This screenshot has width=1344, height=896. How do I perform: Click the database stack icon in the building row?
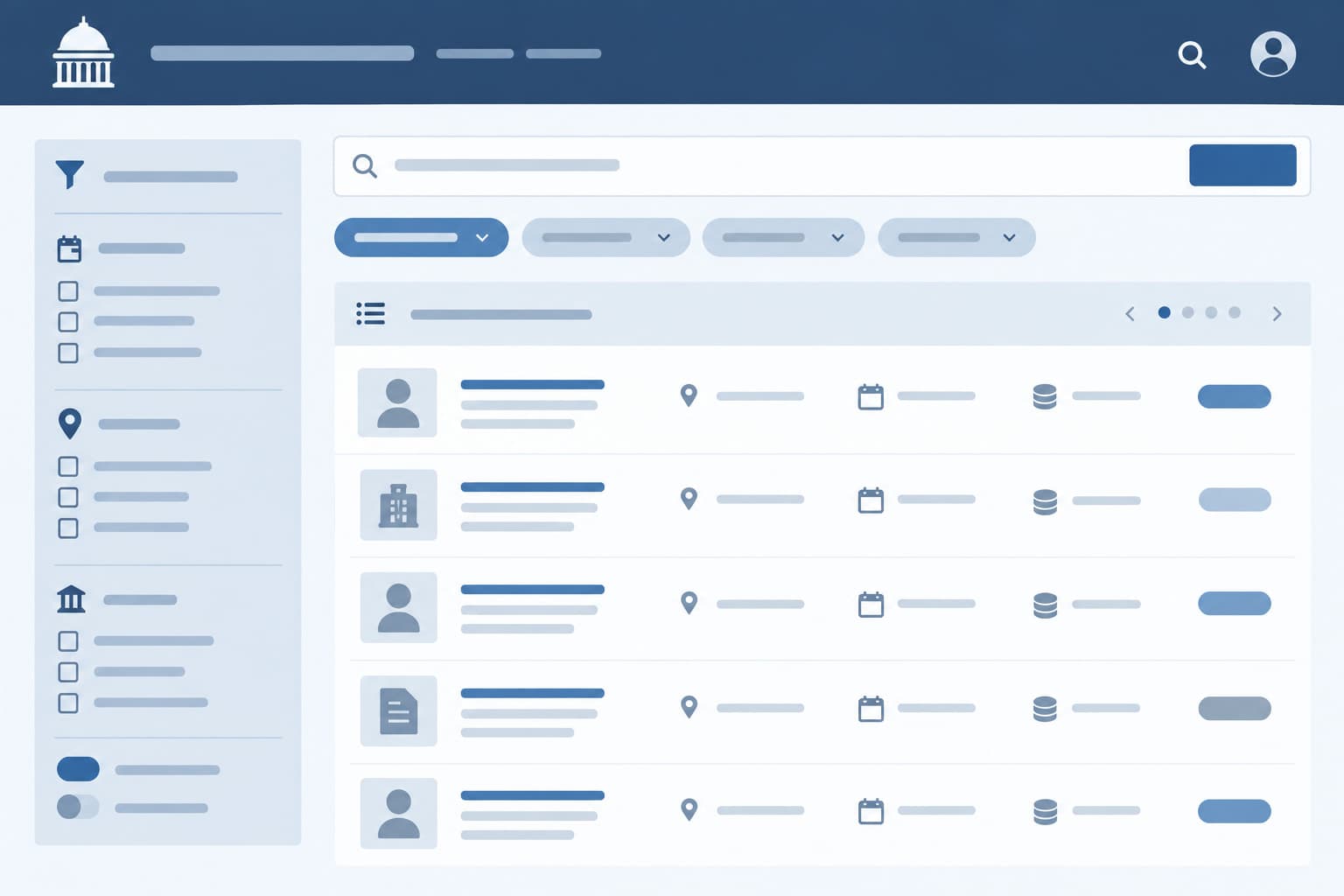click(x=1045, y=501)
